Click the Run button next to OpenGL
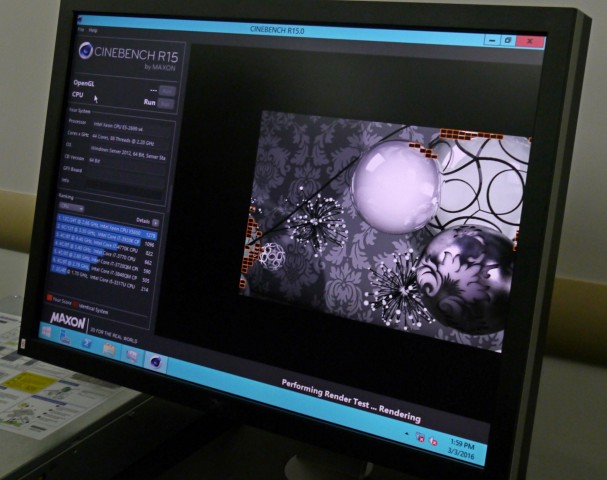The width and height of the screenshot is (607, 480). [167, 91]
